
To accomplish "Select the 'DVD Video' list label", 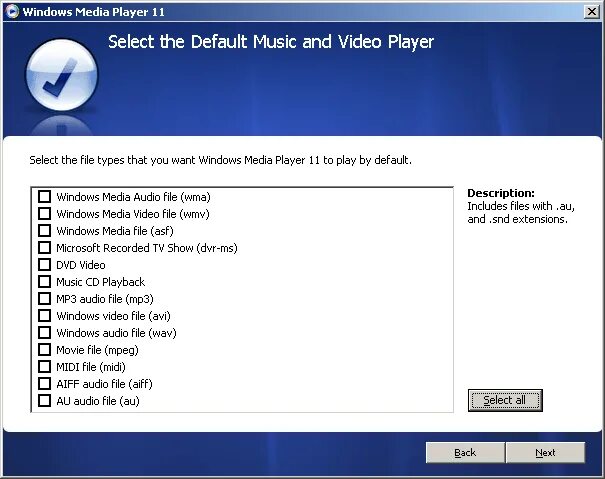I will pyautogui.click(x=81, y=265).
